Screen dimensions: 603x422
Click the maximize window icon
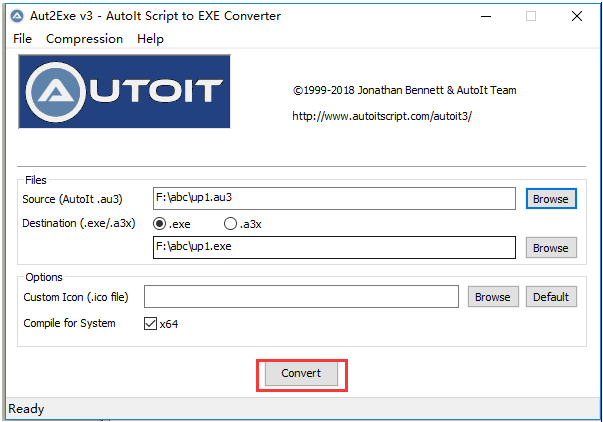click(x=531, y=16)
